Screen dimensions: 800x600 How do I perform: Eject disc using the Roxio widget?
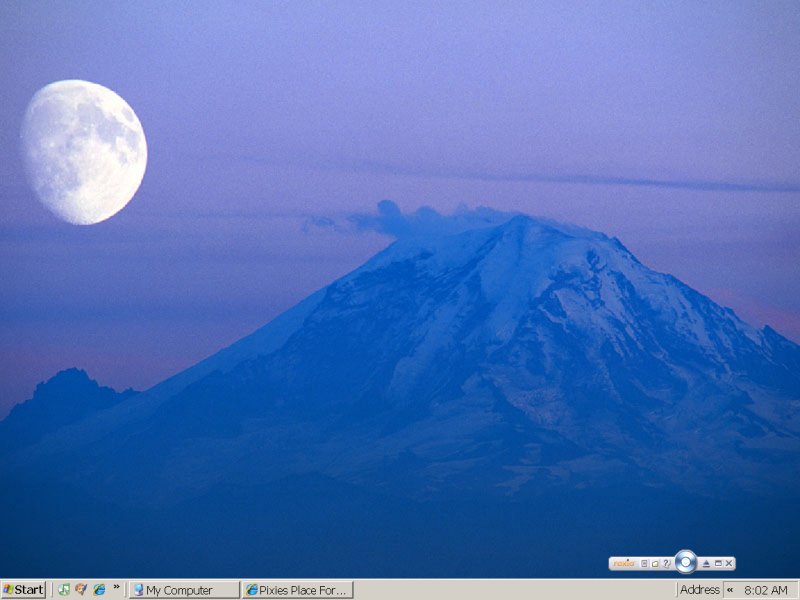706,564
